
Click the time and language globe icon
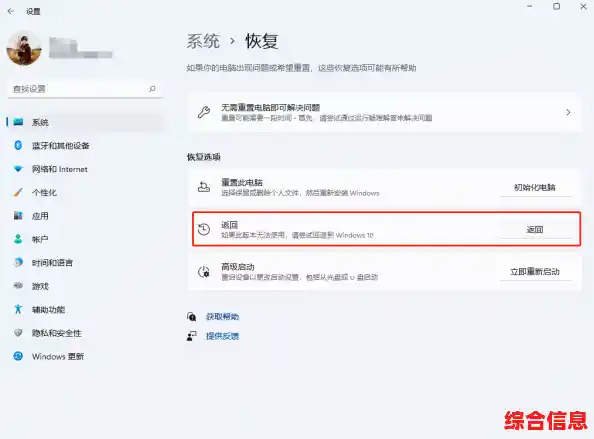[x=18, y=262]
